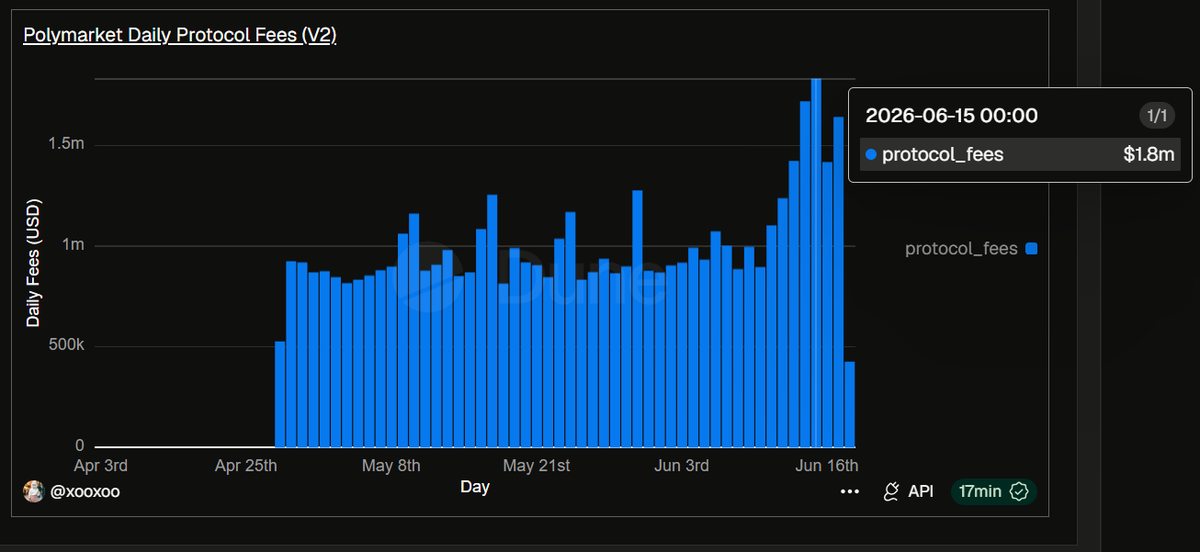
Task: Select the last short bar at the chart's right end
Action: tap(850, 404)
